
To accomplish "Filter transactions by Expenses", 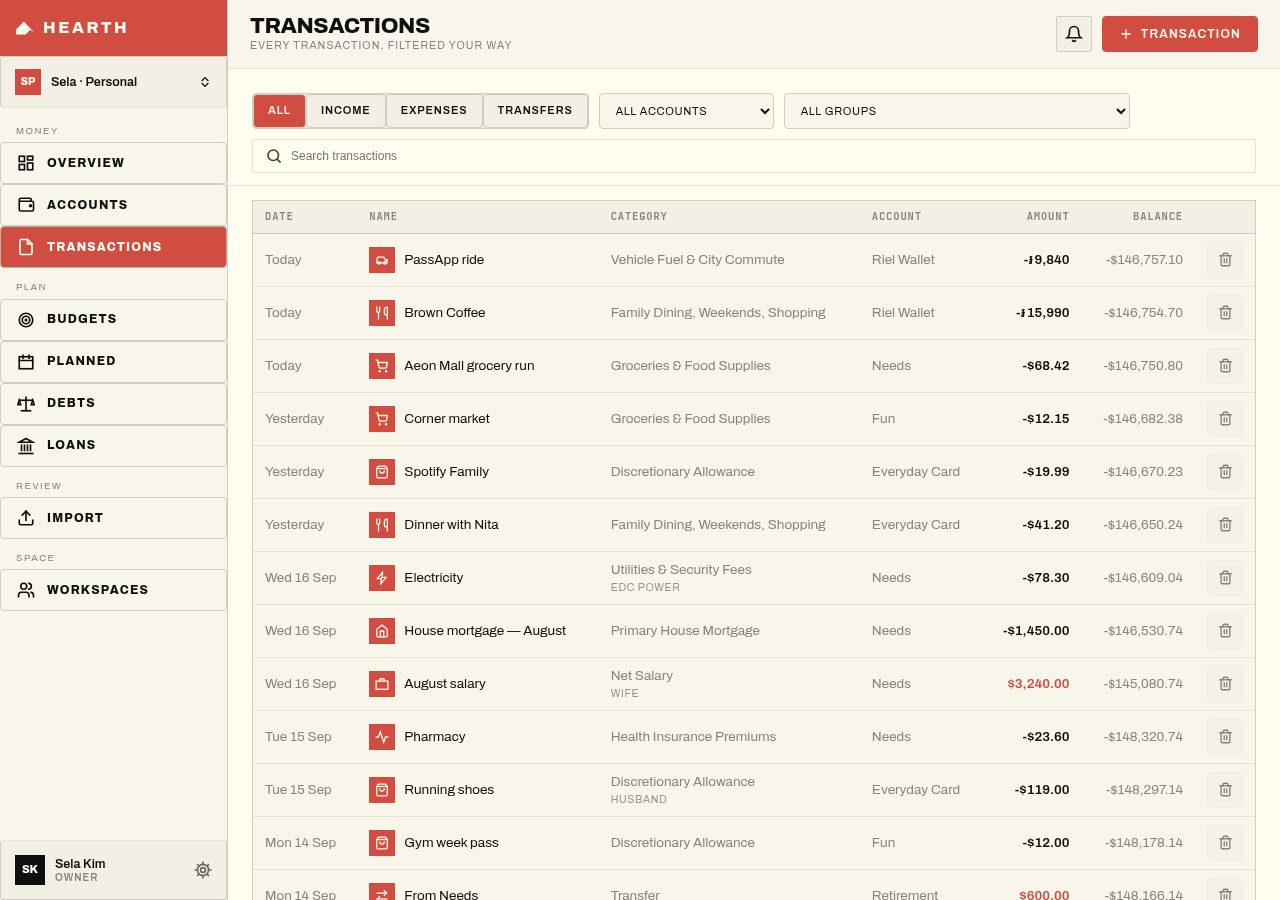I will click(434, 111).
